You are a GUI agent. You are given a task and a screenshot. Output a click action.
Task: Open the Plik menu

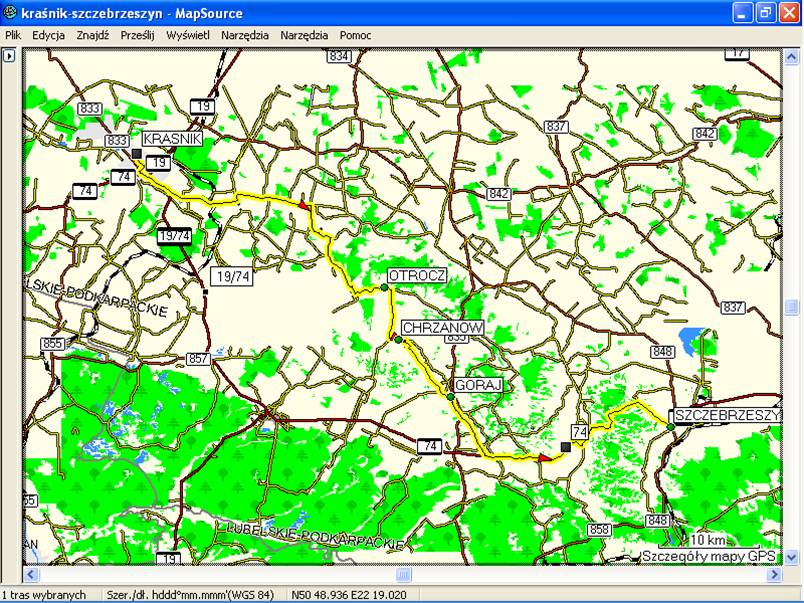click(x=13, y=35)
